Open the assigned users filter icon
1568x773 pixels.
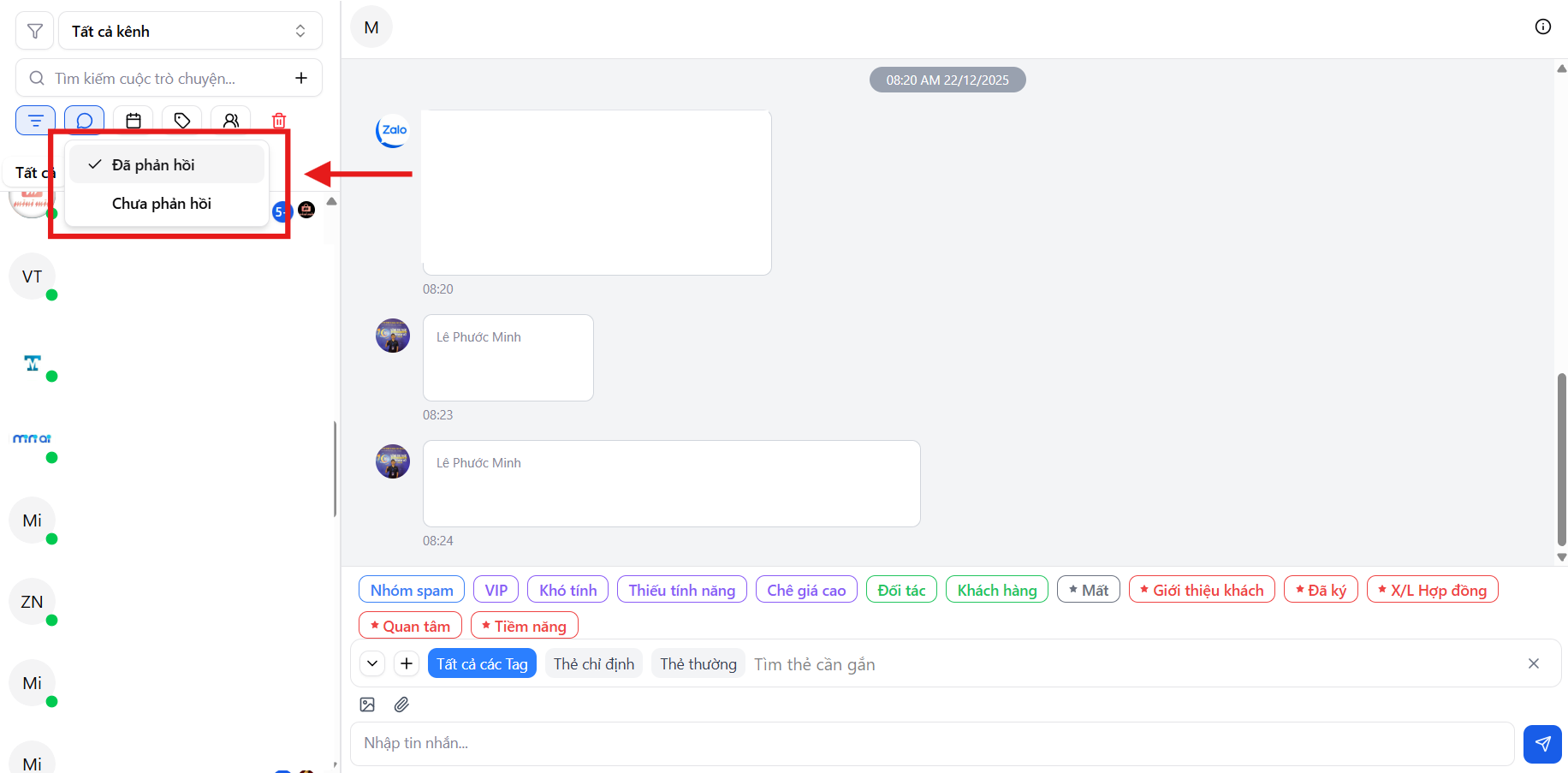click(x=231, y=121)
